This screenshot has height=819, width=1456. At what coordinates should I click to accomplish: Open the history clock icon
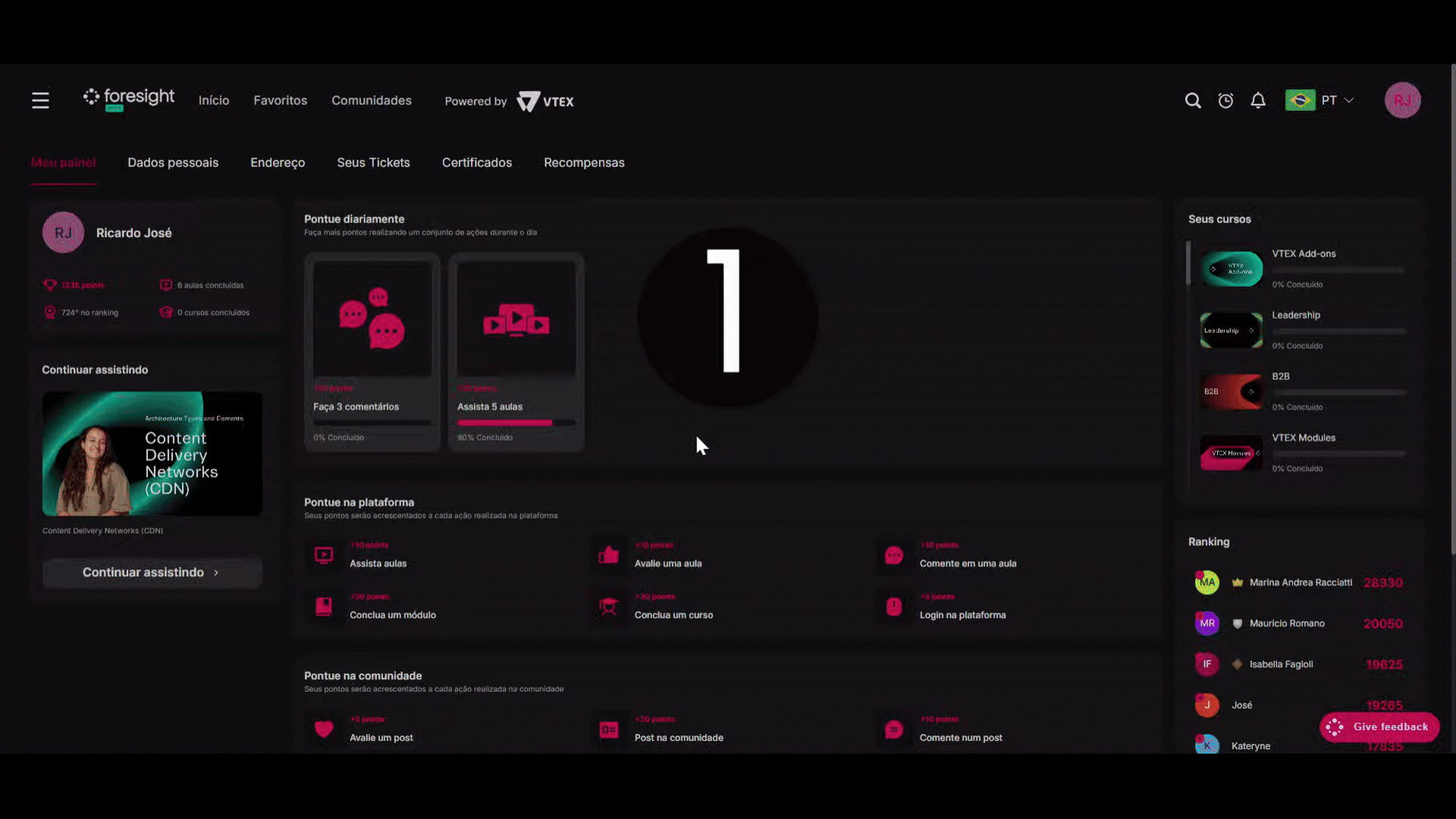[1225, 100]
